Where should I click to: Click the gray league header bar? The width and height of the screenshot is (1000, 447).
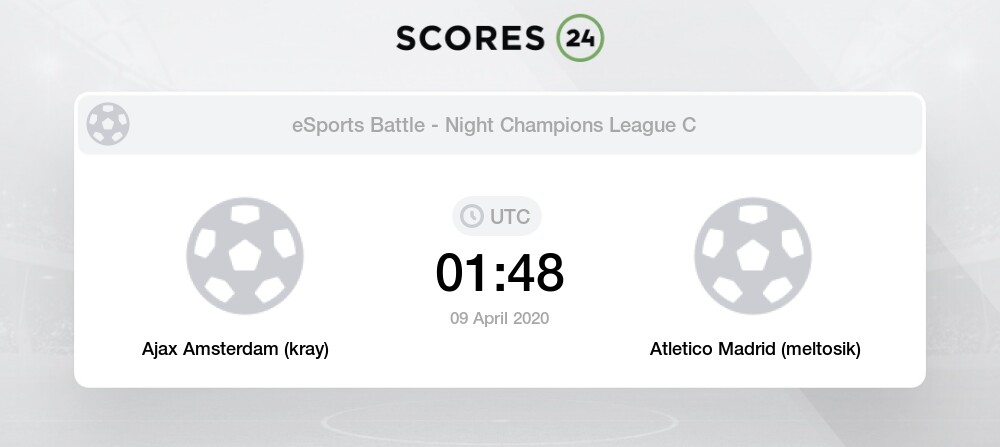pos(499,124)
